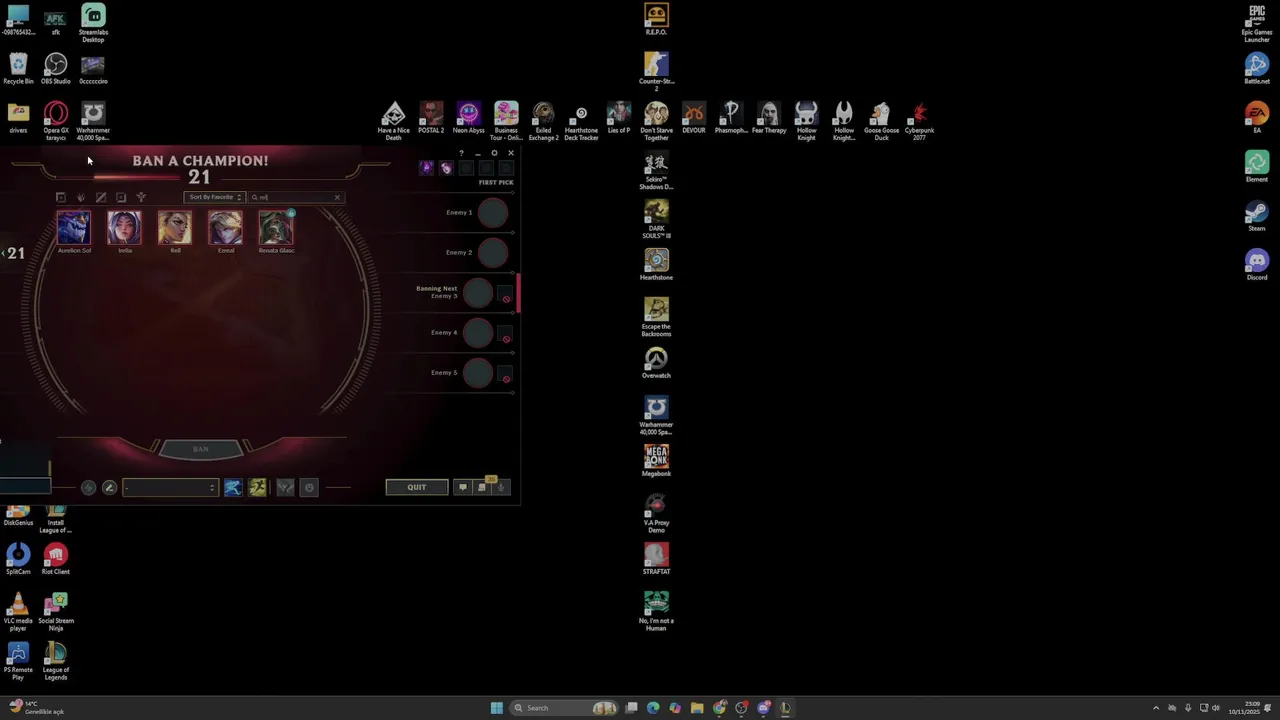Screen dimensions: 1280x720
Task: Launch Cyberpunk 2077 shortcut
Action: 919,121
